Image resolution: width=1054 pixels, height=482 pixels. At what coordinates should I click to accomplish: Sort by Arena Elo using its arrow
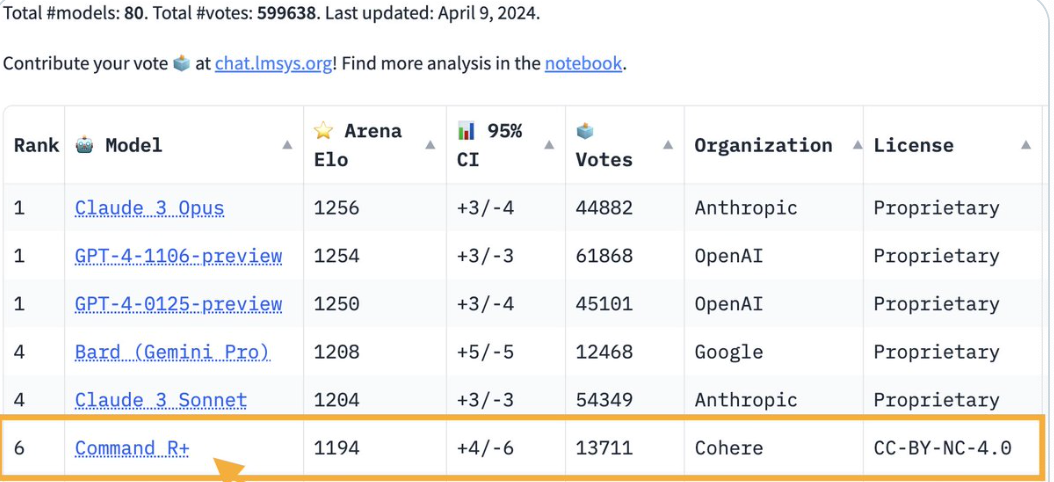tap(430, 145)
